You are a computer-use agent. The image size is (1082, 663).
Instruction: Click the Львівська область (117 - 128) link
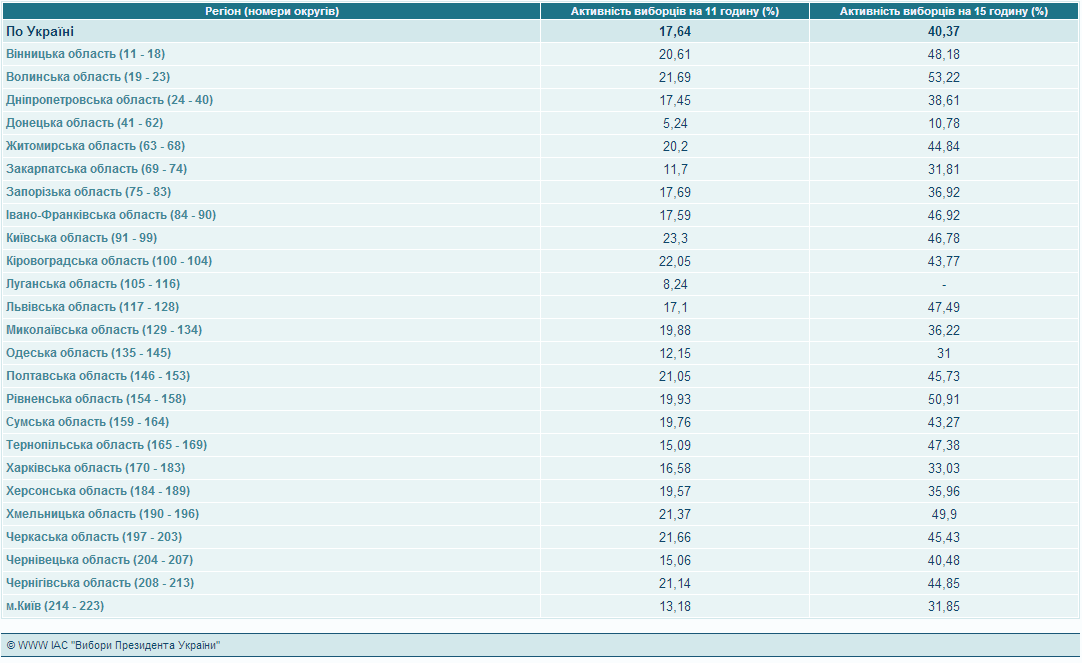[x=92, y=307]
